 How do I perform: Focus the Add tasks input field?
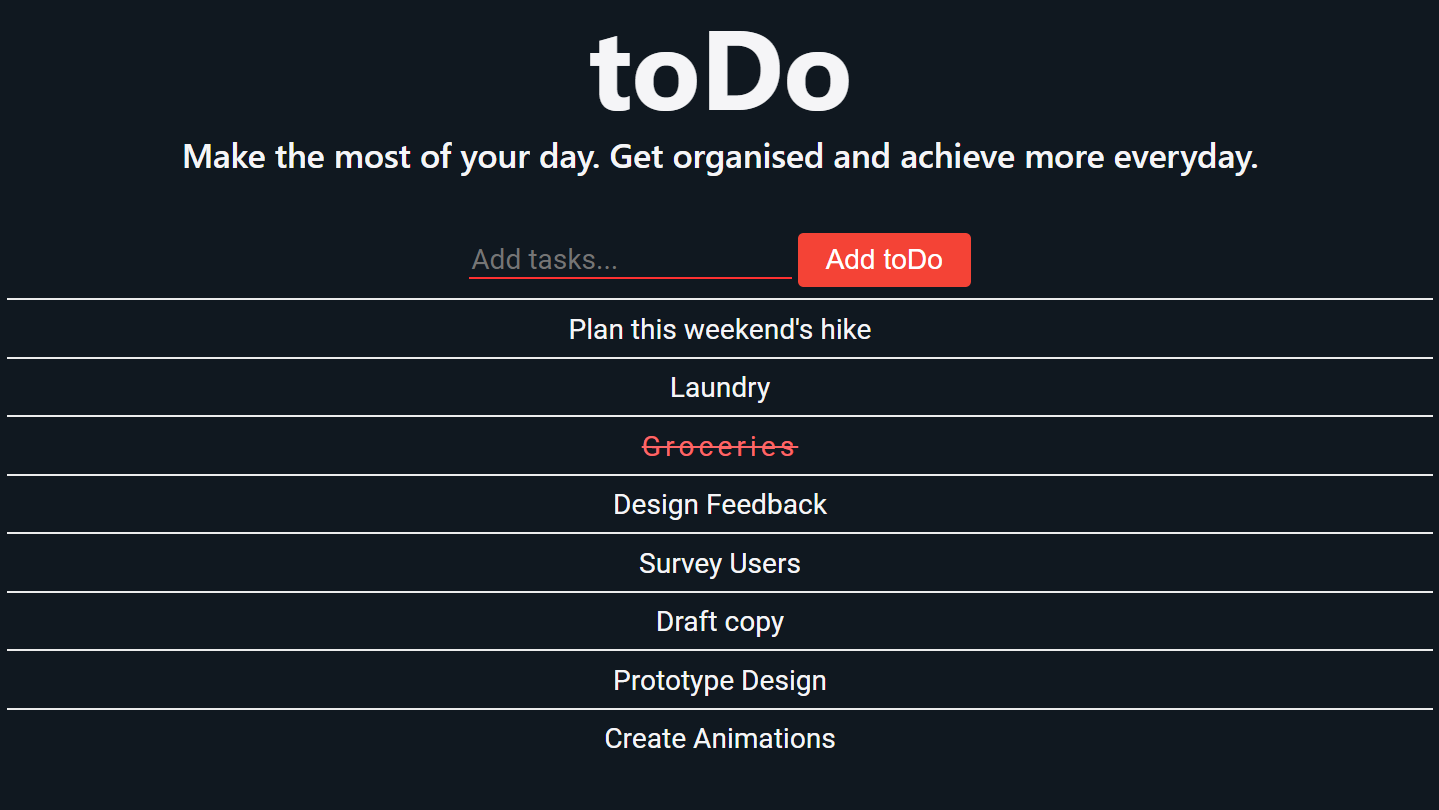(630, 260)
